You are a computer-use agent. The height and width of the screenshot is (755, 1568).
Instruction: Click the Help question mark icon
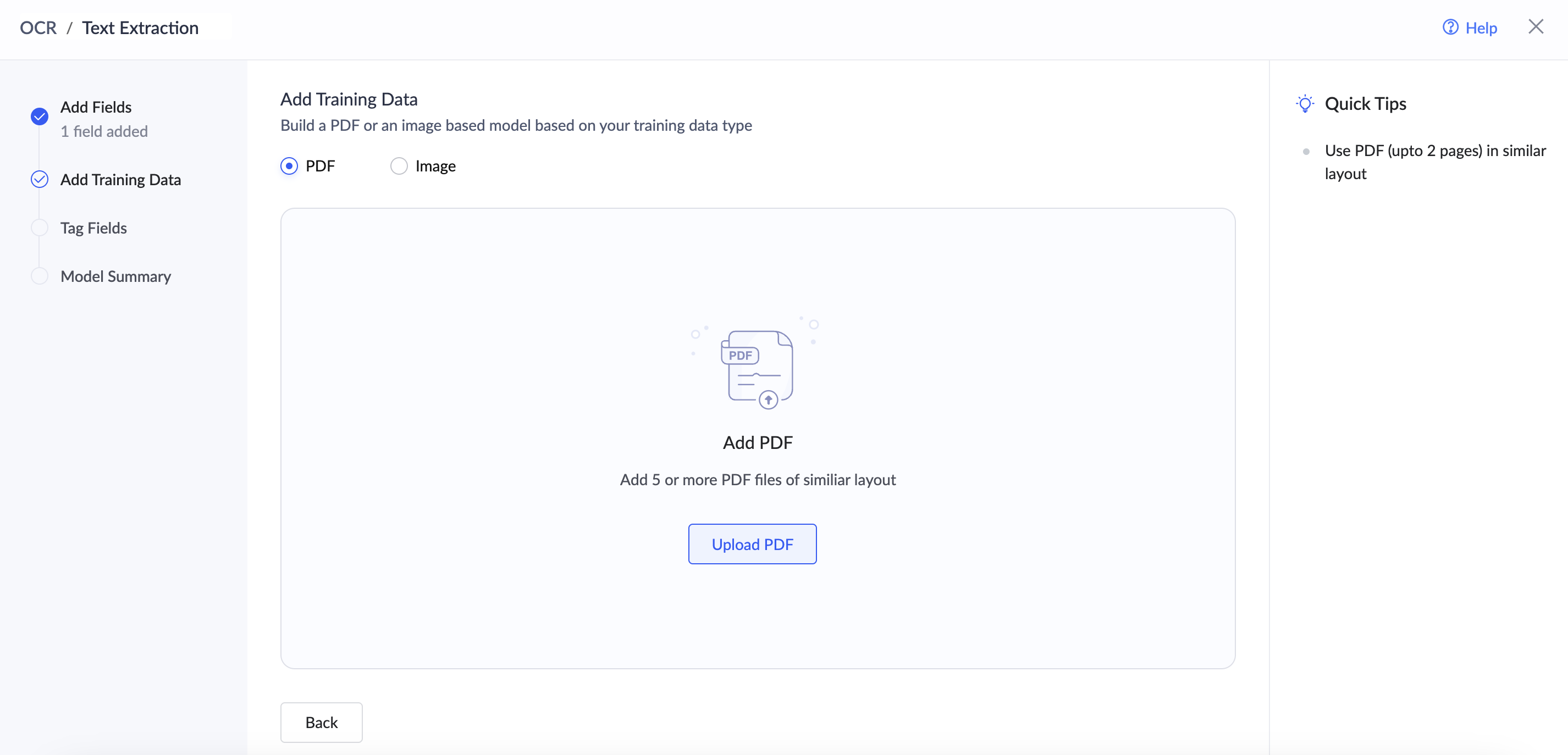click(1450, 27)
